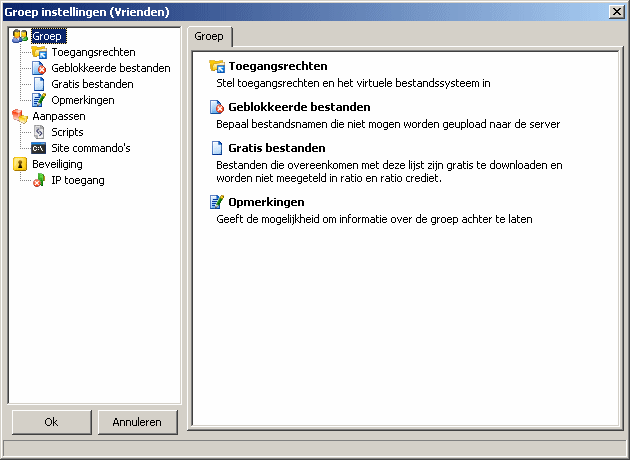
Task: Confirm with the Ok button
Action: [52, 422]
